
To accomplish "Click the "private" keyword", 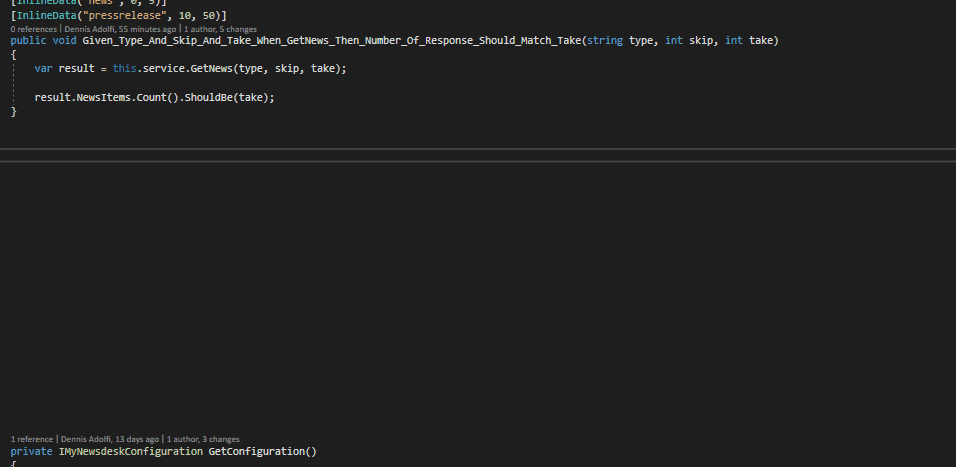I will pyautogui.click(x=31, y=452).
